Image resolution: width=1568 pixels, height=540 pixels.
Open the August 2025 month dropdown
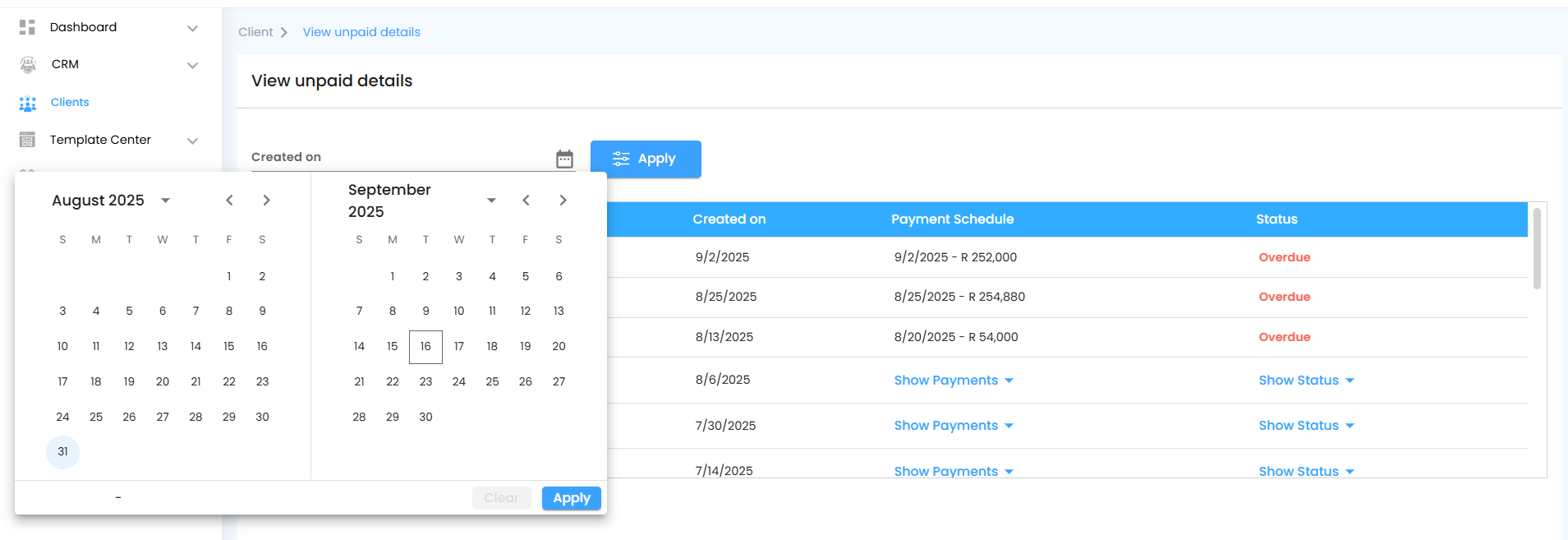165,201
